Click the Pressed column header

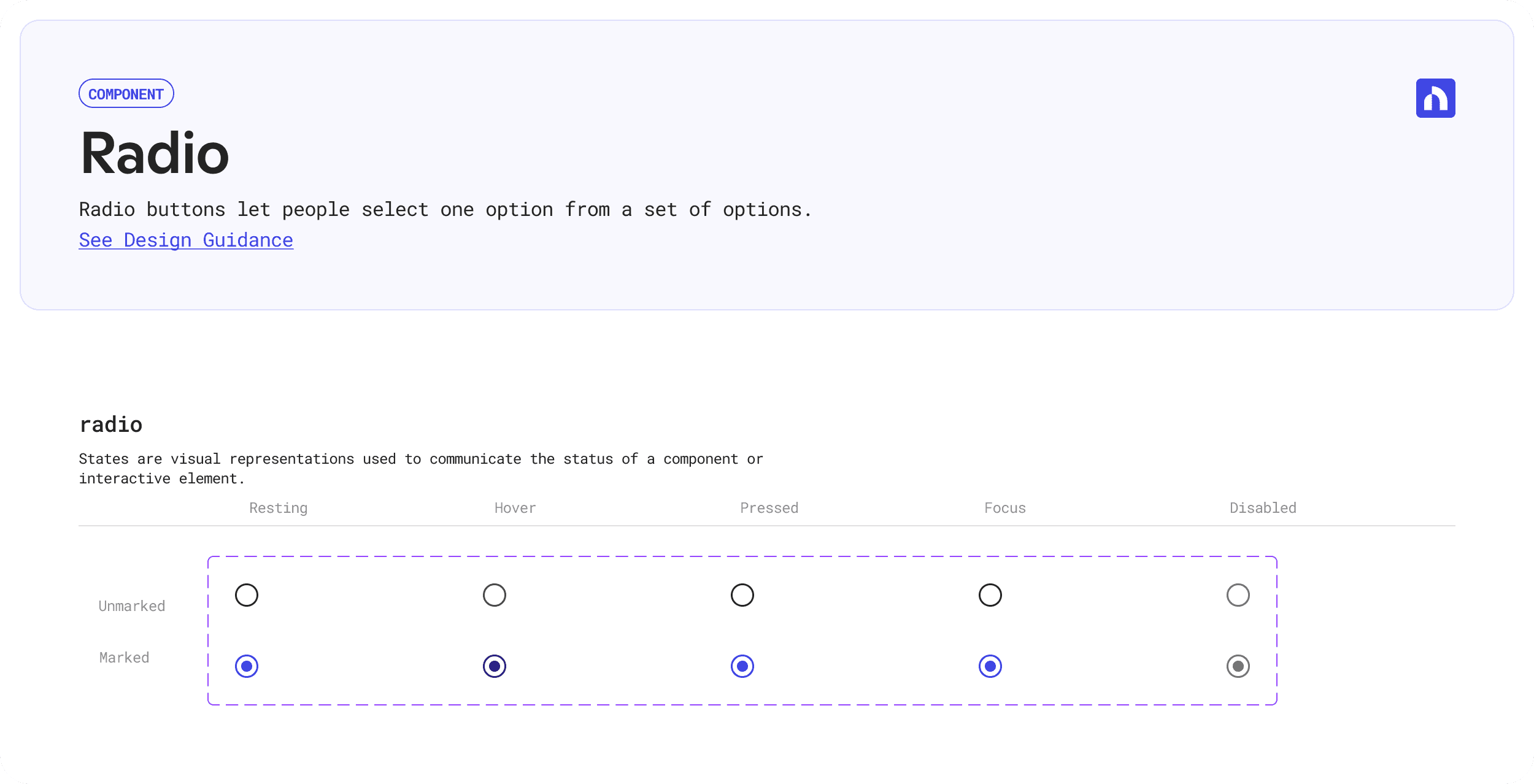[x=769, y=508]
